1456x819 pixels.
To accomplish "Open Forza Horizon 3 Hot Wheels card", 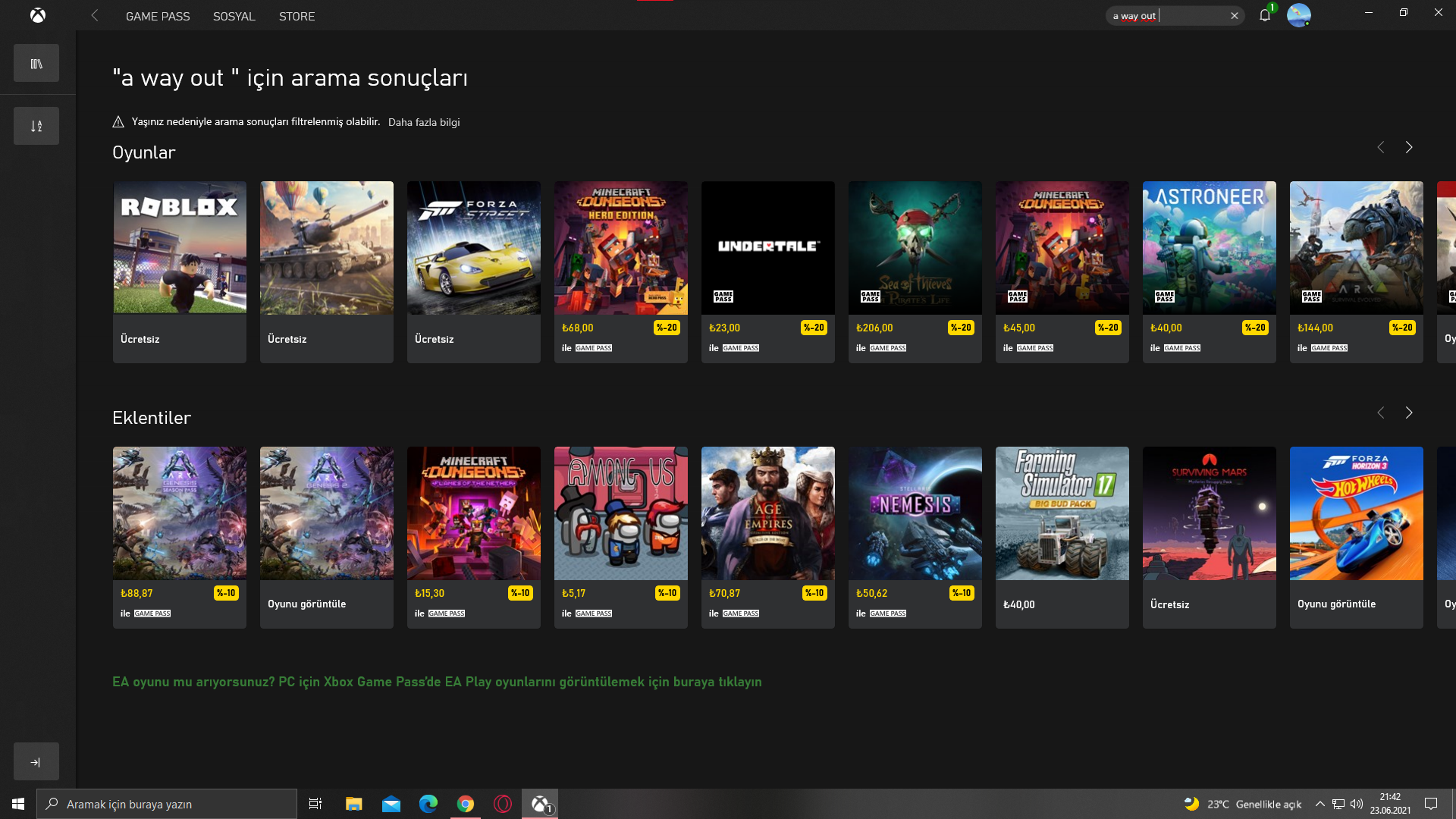I will point(1357,537).
